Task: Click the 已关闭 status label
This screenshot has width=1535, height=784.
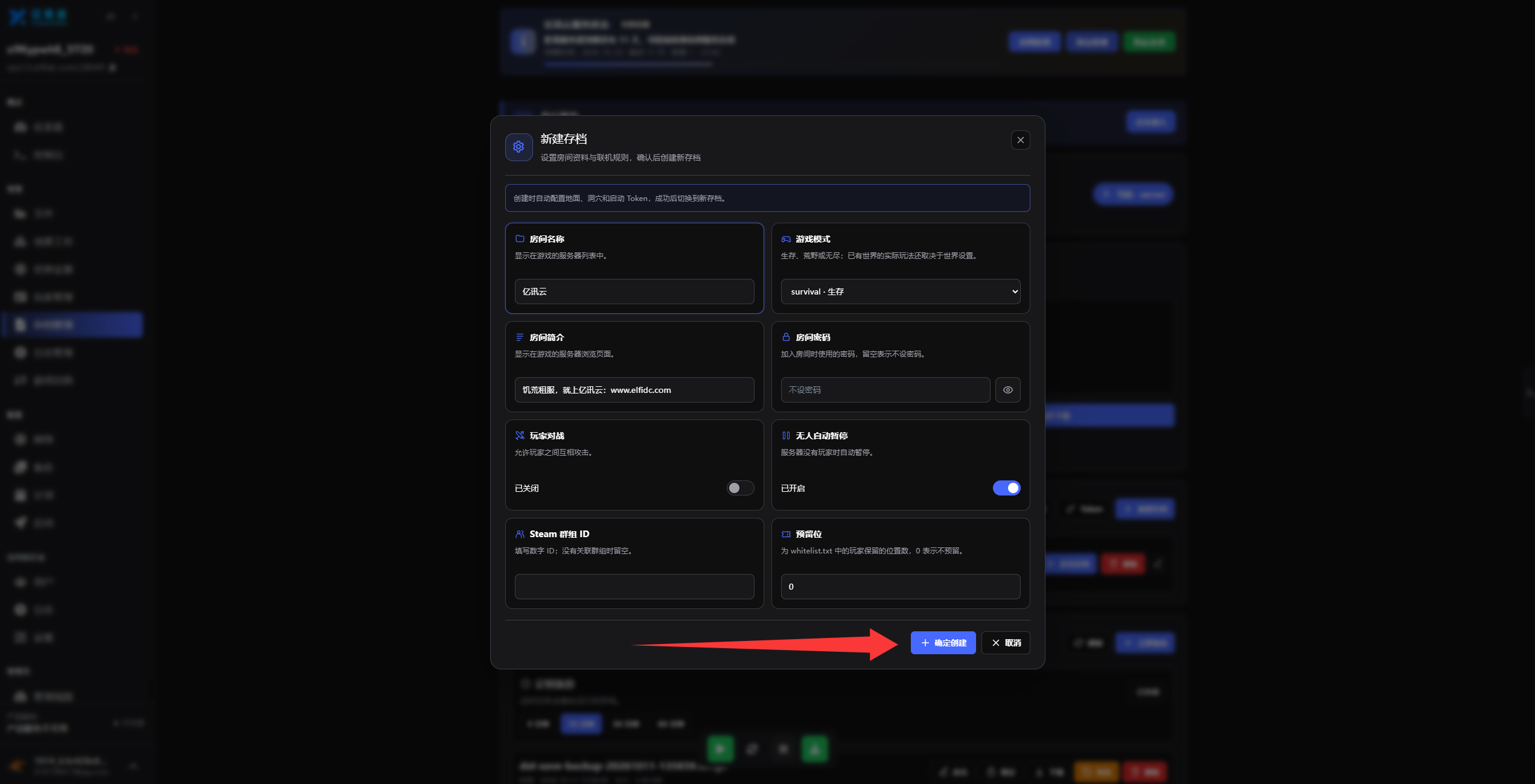Action: pyautogui.click(x=526, y=488)
